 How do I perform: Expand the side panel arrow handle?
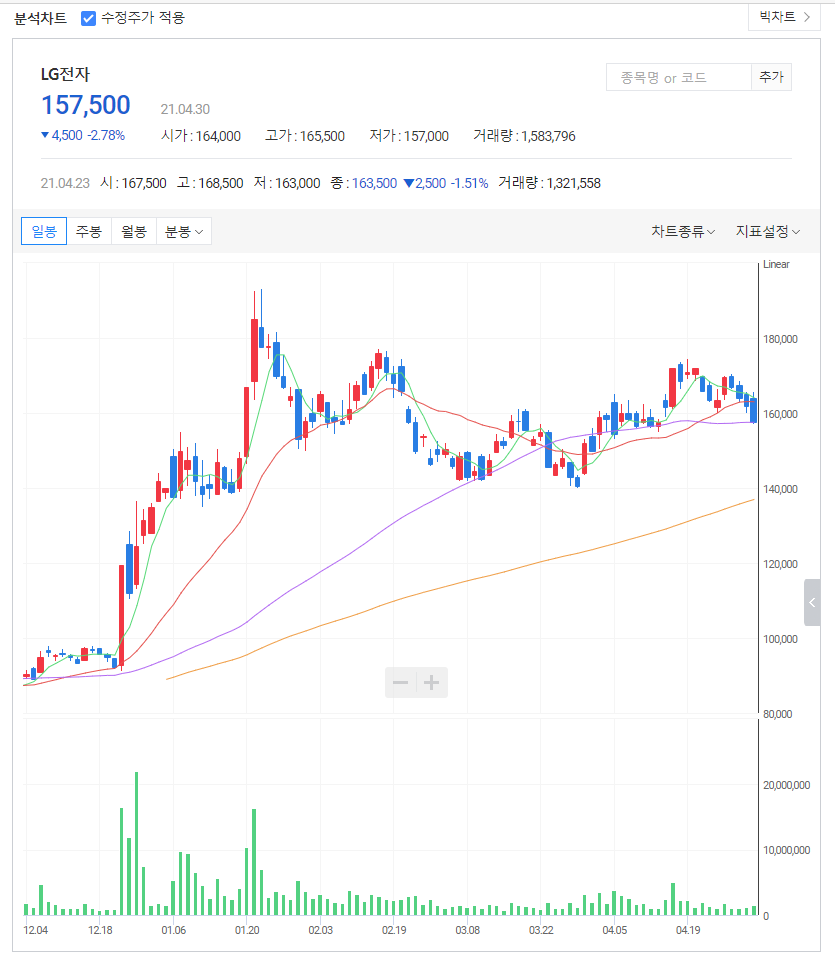(x=812, y=602)
